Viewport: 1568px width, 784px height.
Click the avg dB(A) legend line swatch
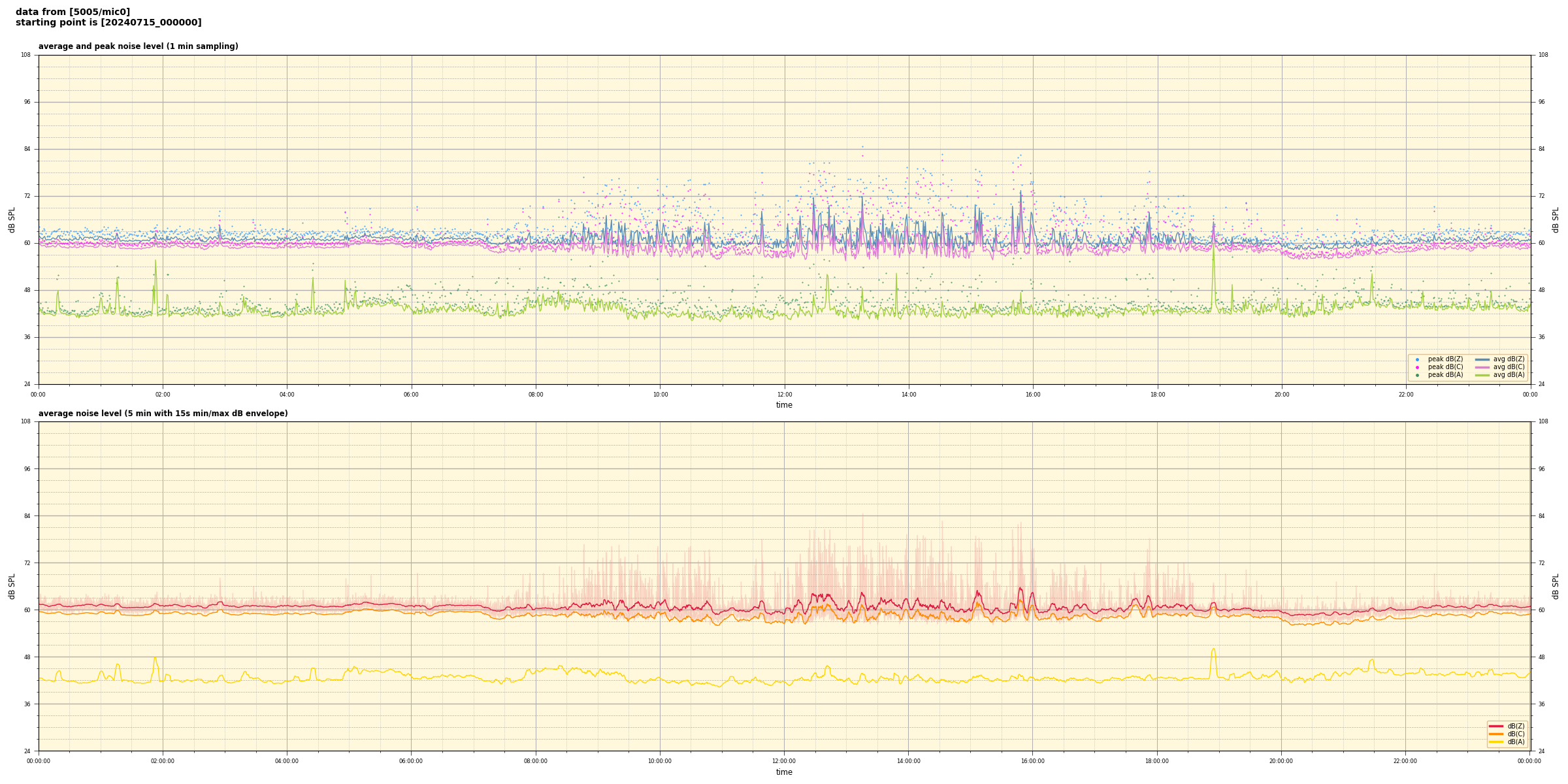coord(1482,375)
